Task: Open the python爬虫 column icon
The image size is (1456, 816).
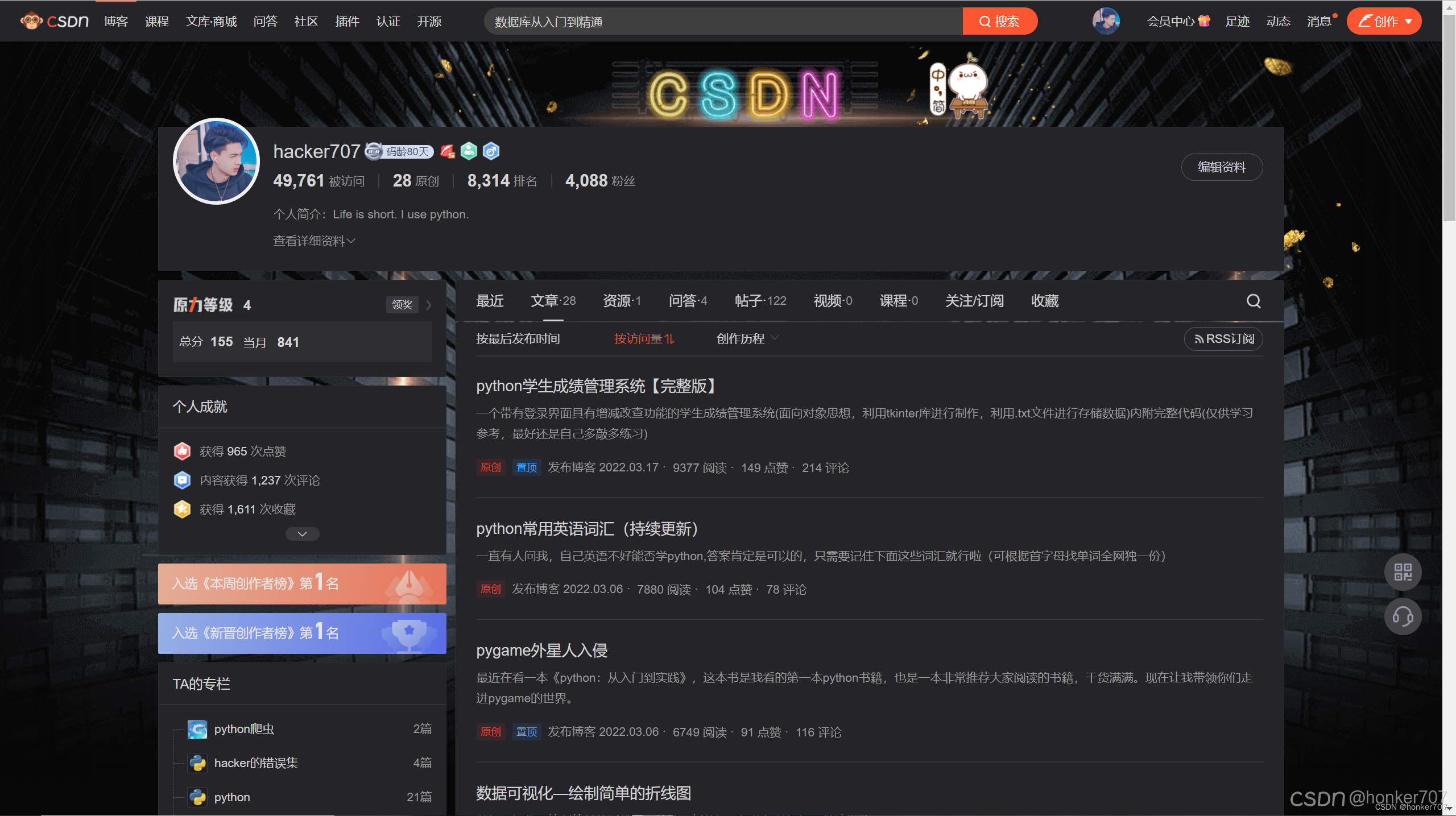Action: point(197,729)
